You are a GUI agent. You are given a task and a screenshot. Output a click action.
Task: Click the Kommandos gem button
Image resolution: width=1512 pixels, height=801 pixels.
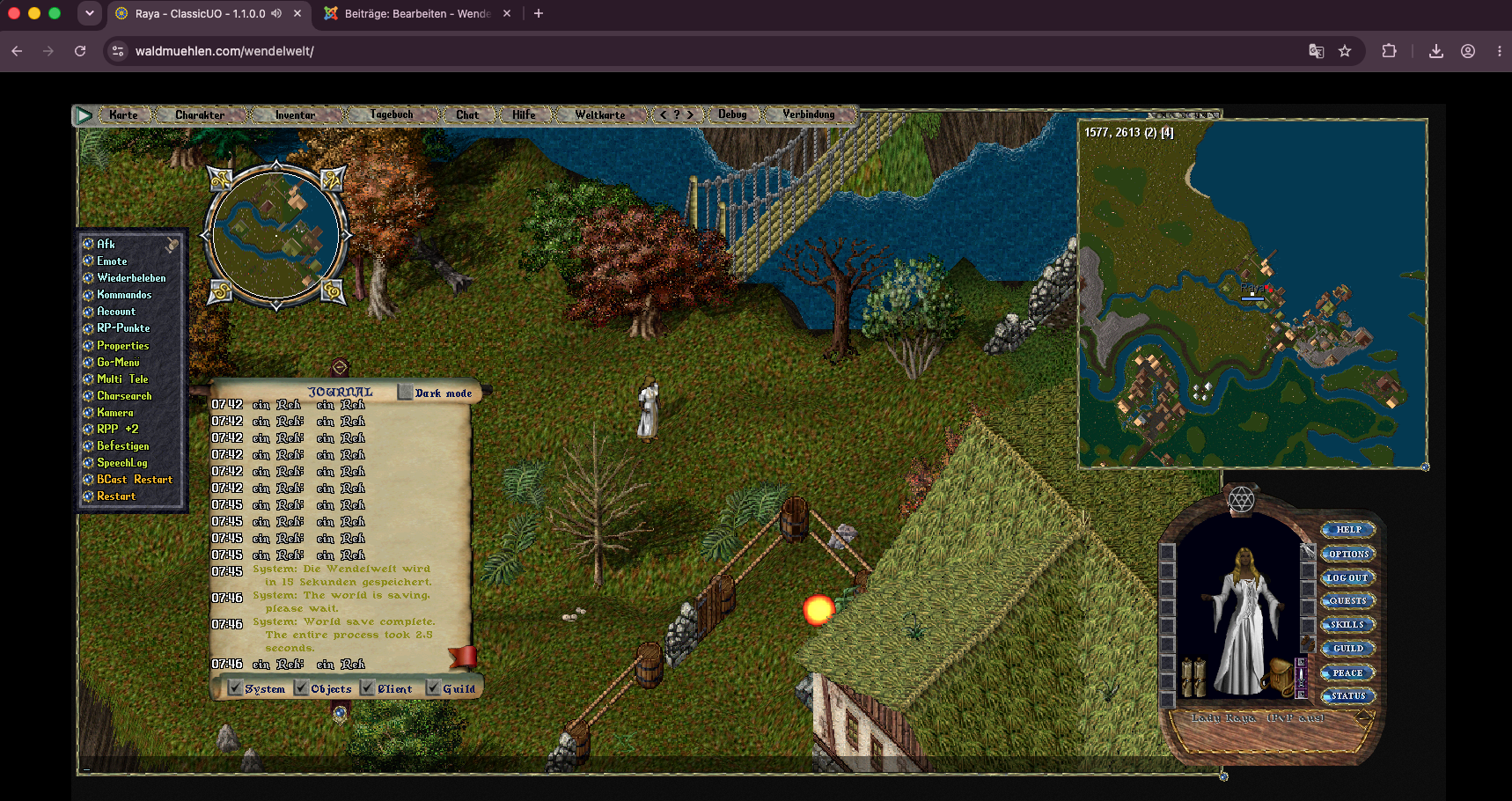(88, 294)
